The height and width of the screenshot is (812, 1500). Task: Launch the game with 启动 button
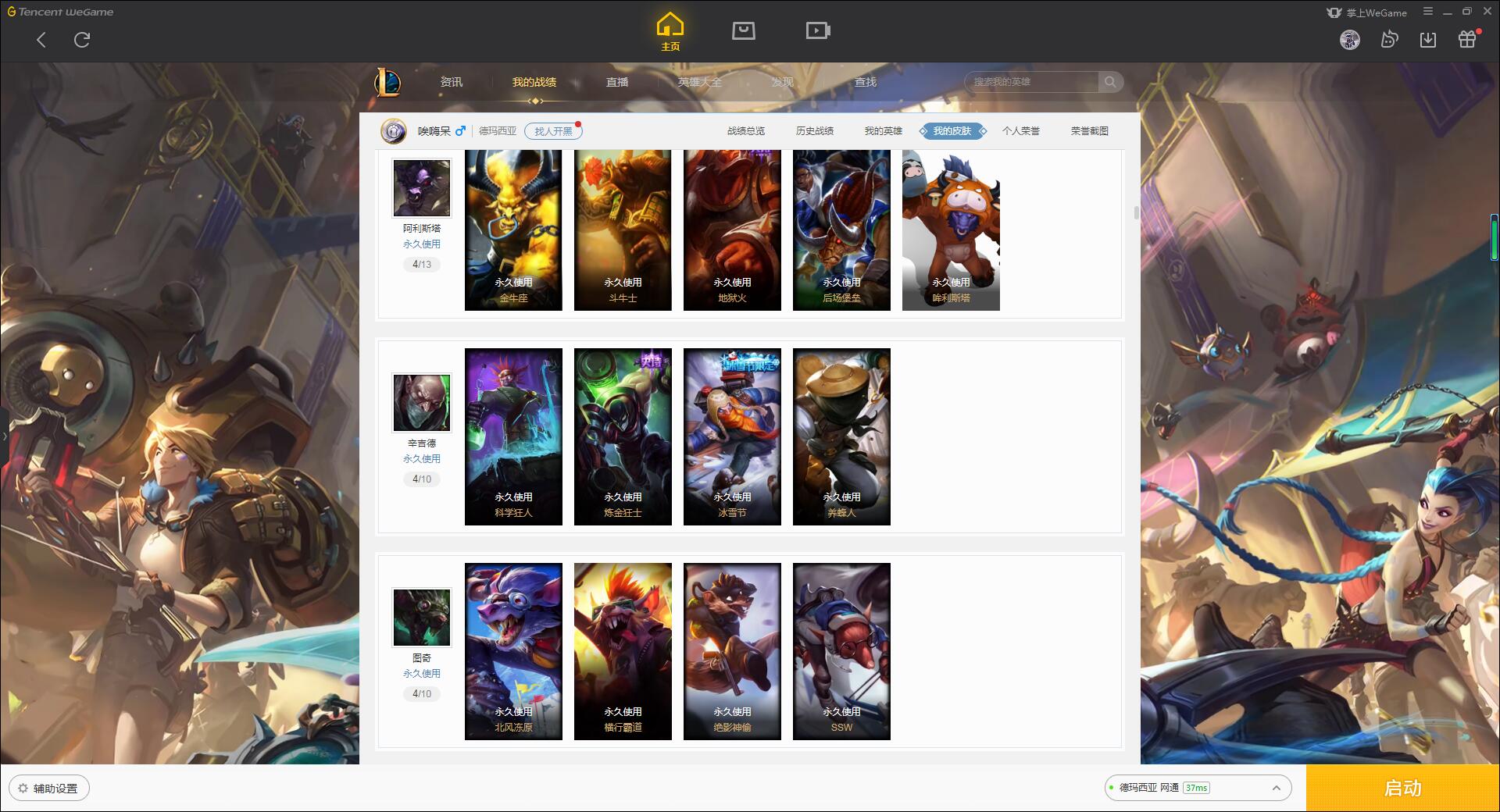(1402, 788)
